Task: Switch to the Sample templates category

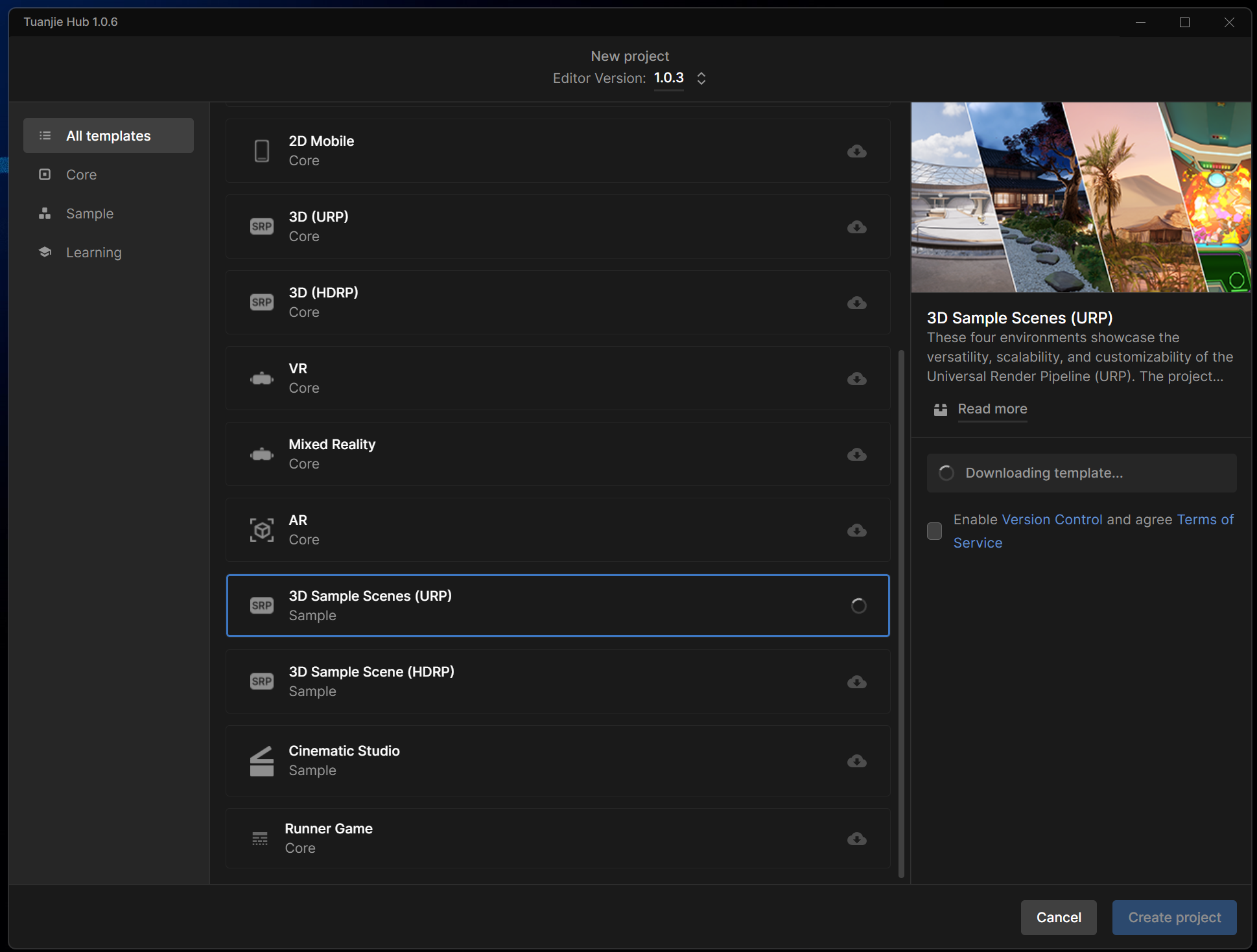Action: [x=89, y=214]
